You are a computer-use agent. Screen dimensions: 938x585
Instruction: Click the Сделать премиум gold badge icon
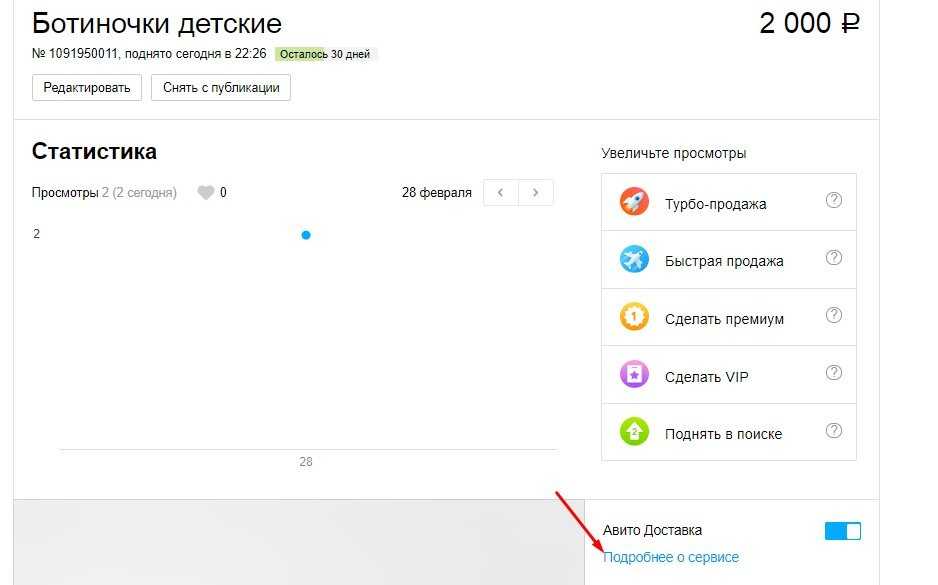(634, 318)
